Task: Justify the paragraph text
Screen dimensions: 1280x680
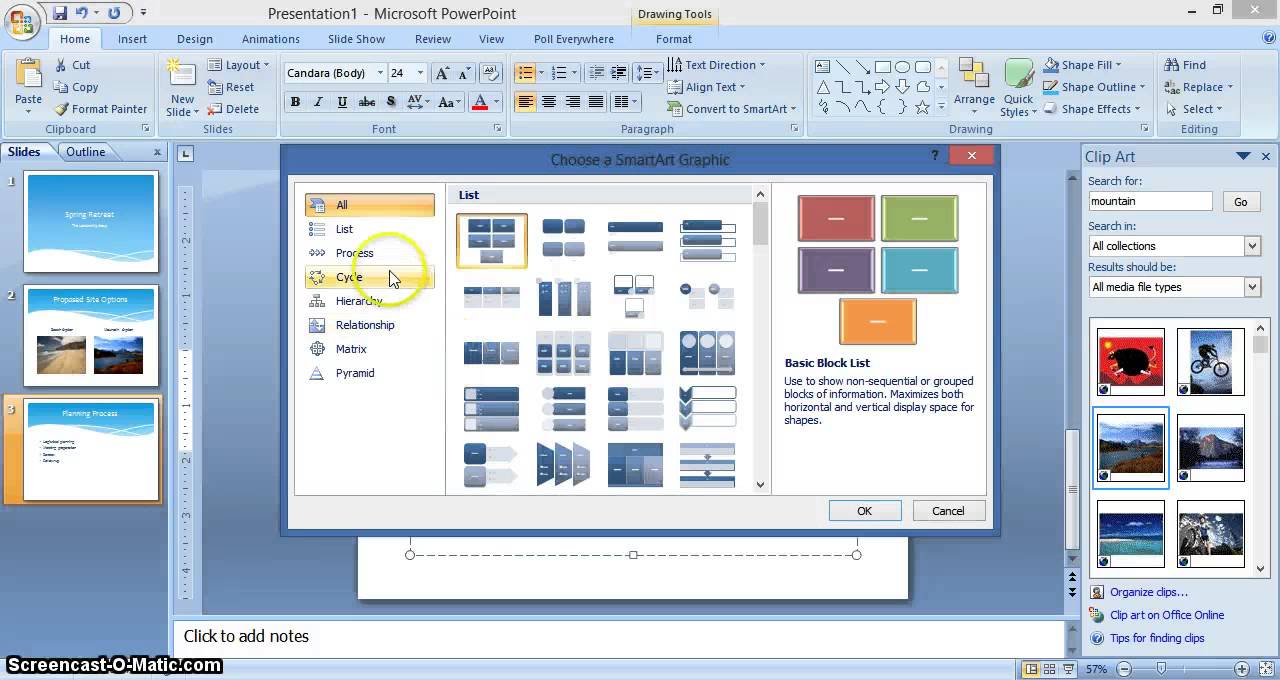Action: coord(597,102)
